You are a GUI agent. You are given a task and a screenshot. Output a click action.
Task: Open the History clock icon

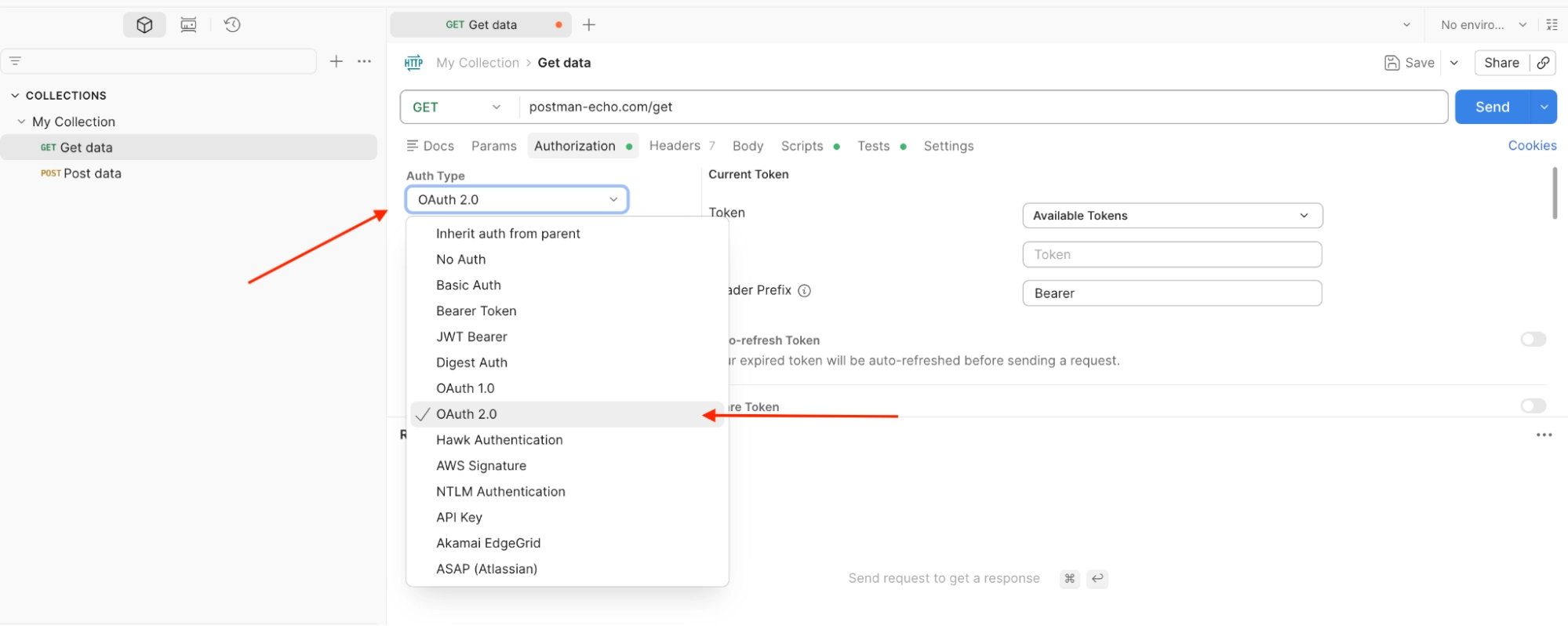pyautogui.click(x=232, y=25)
